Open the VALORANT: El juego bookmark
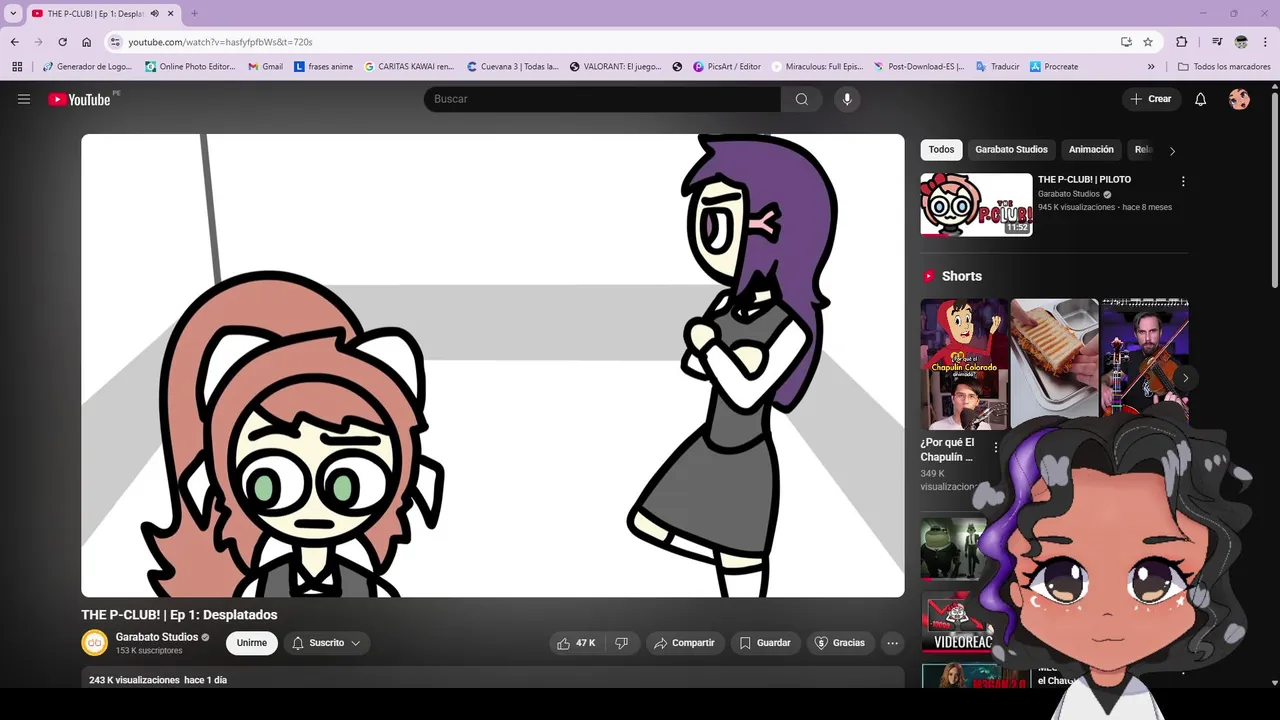This screenshot has width=1280, height=720. [615, 67]
